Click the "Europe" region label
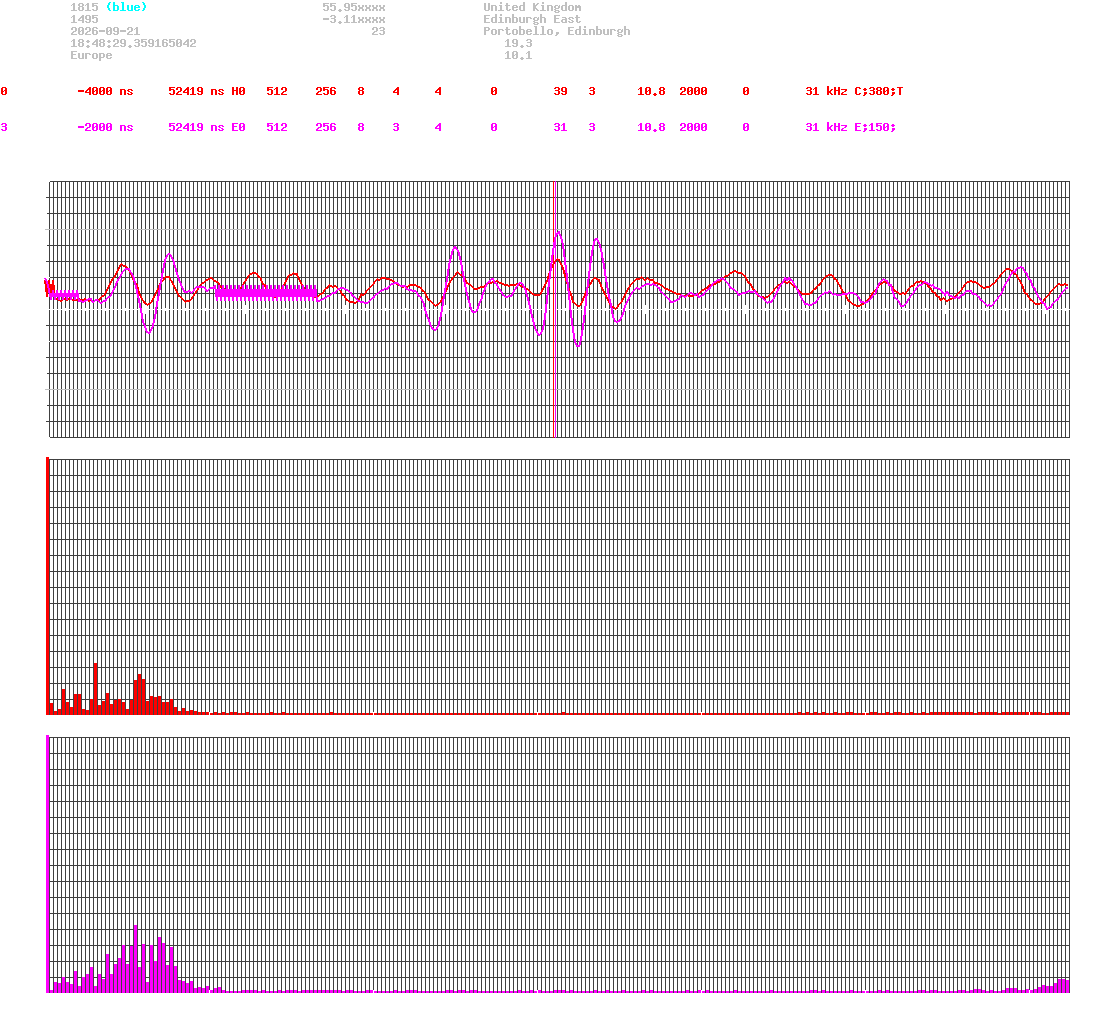 click(91, 55)
